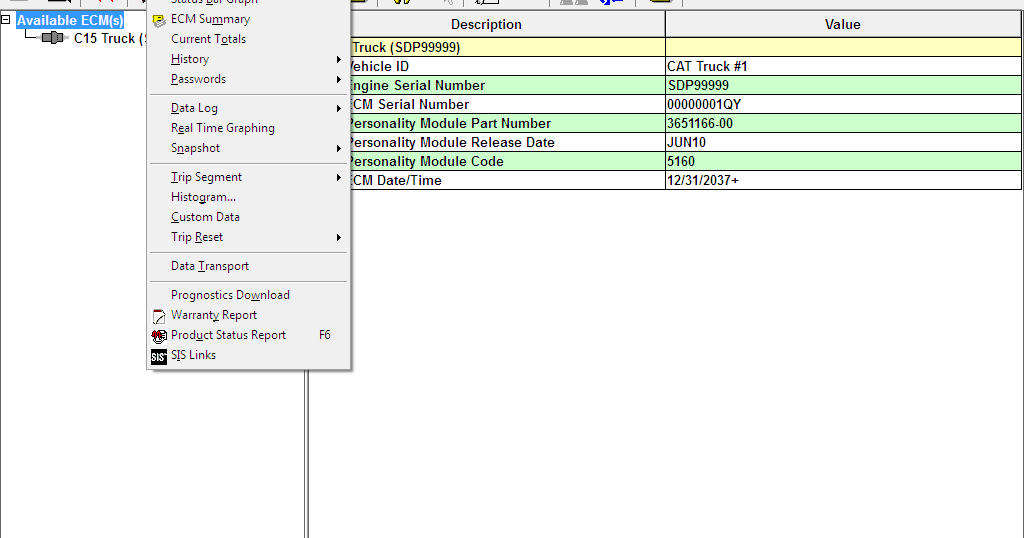The height and width of the screenshot is (538, 1024).
Task: Open the Snapshot submenu
Action: click(x=195, y=148)
